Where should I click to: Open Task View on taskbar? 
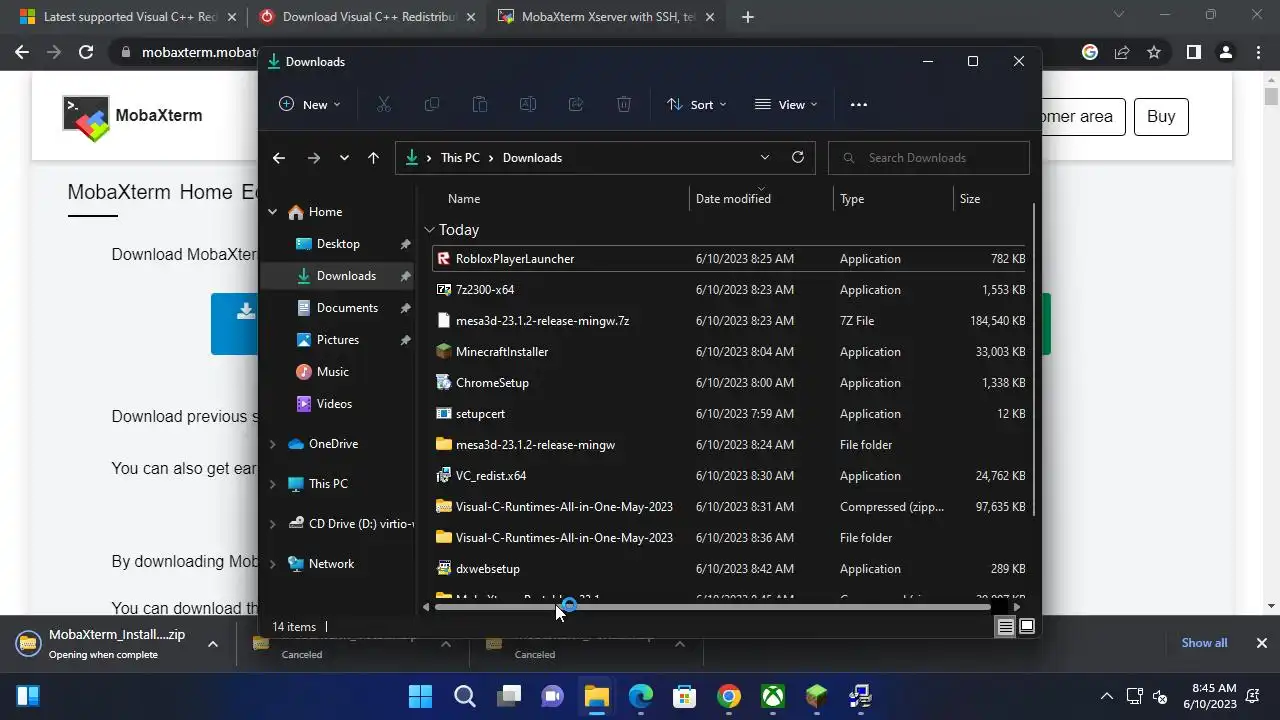(509, 696)
